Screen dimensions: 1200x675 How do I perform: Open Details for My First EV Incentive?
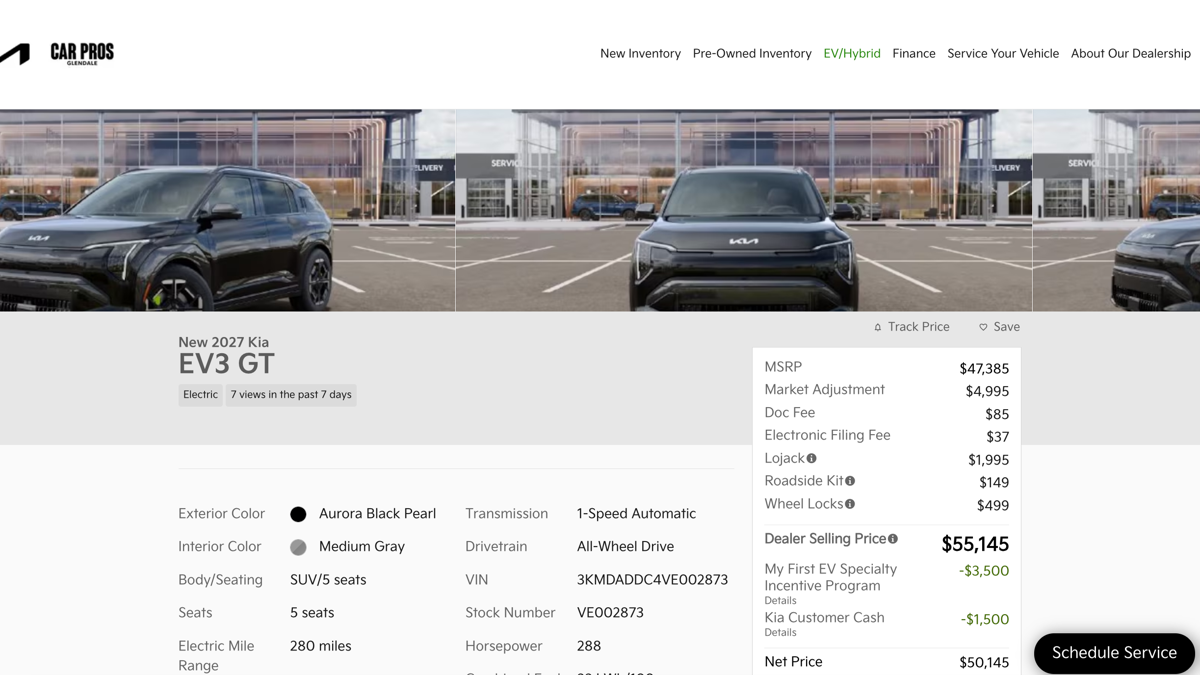coord(780,601)
